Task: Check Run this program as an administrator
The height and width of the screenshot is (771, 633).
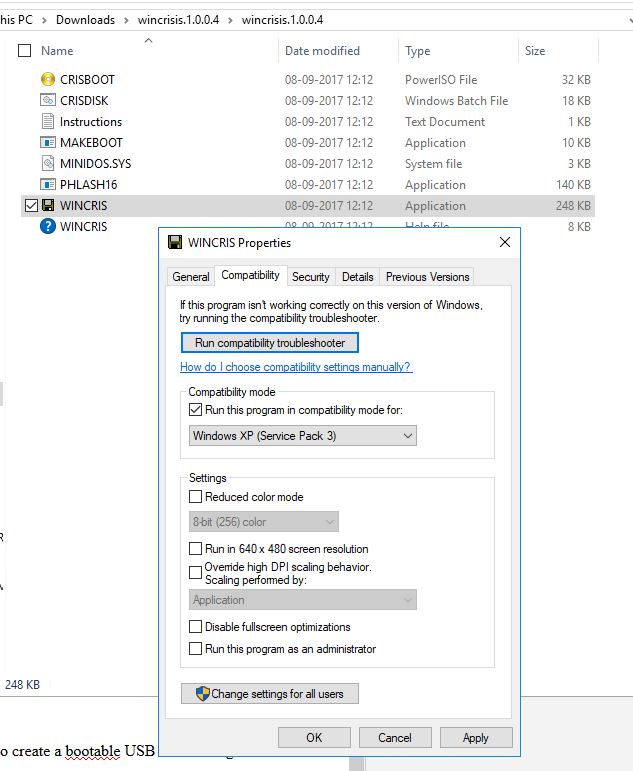Action: click(195, 649)
